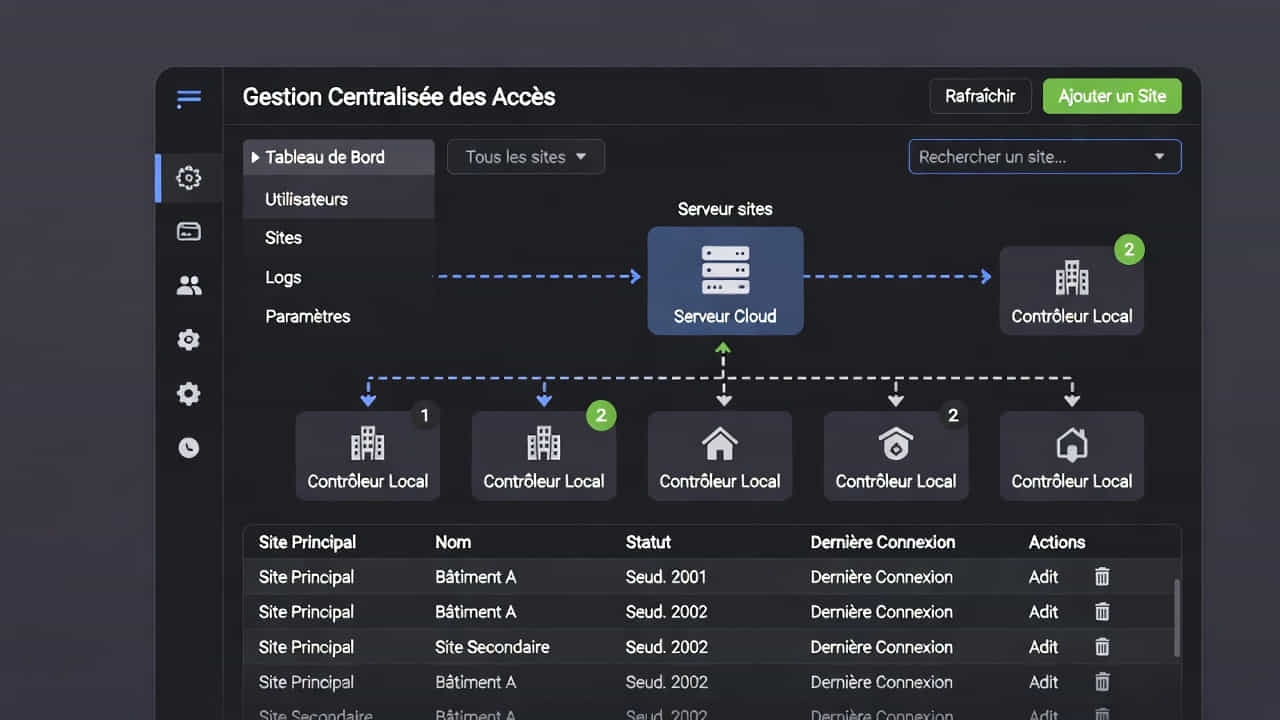
Task: Open the Logs section
Action: click(x=283, y=277)
